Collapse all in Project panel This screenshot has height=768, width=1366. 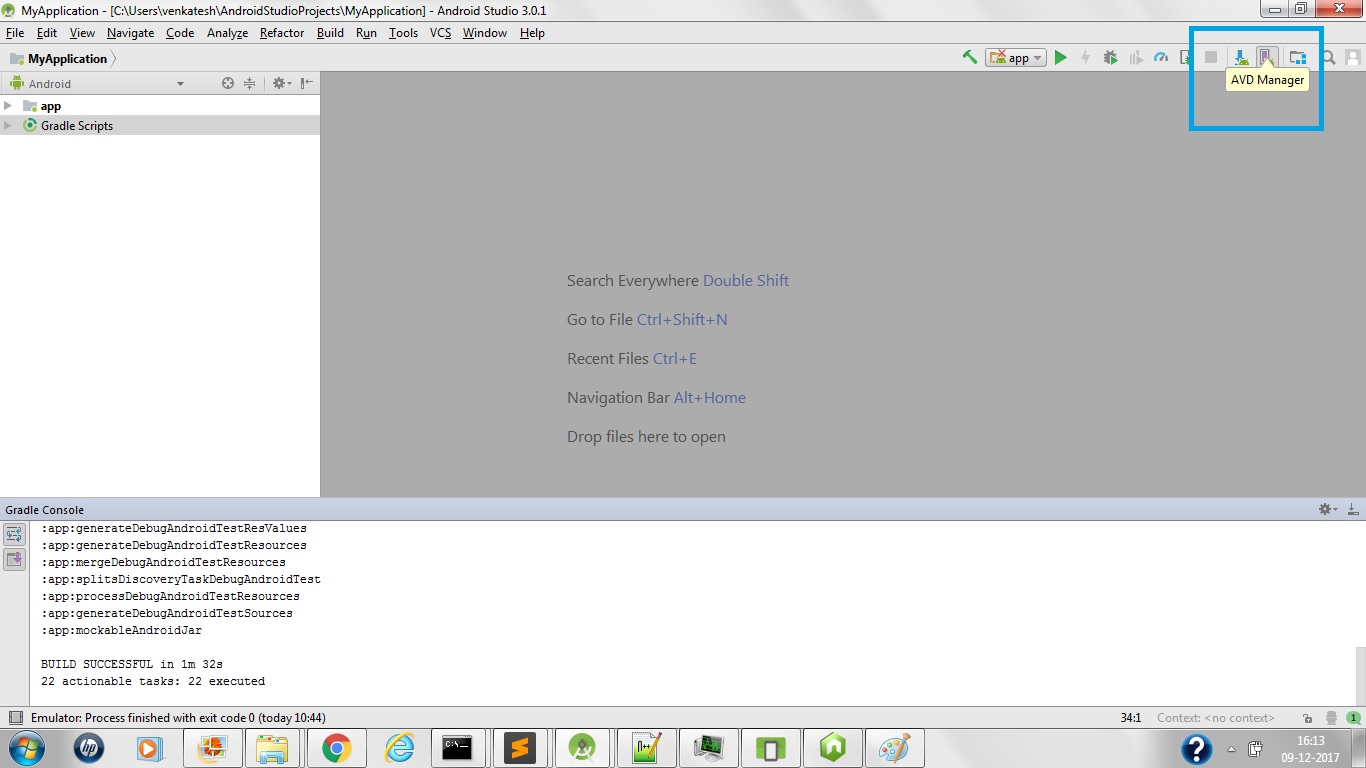pos(250,84)
